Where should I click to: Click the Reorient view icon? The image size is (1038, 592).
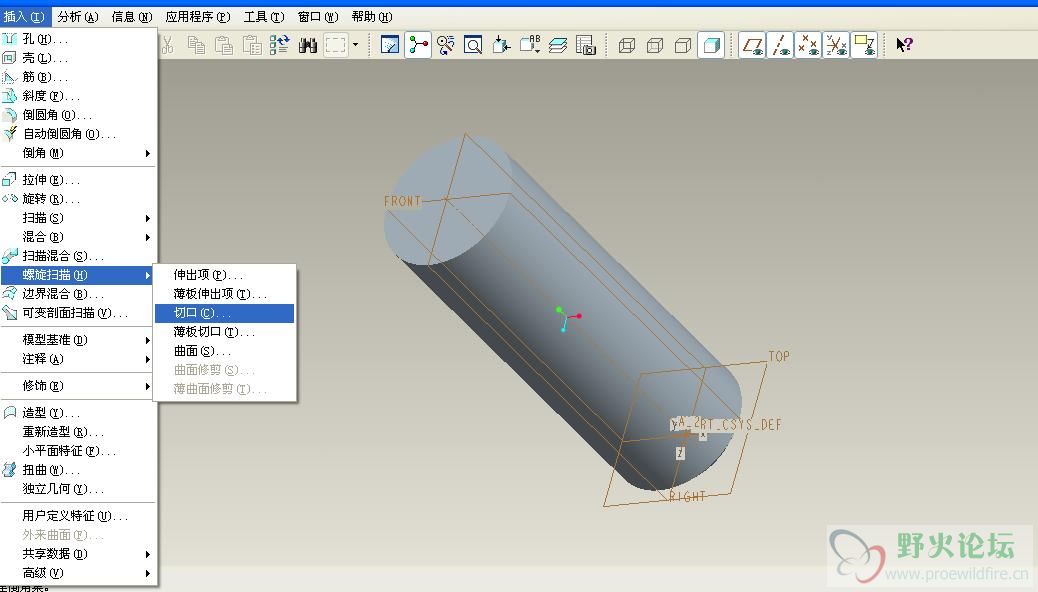(x=501, y=45)
